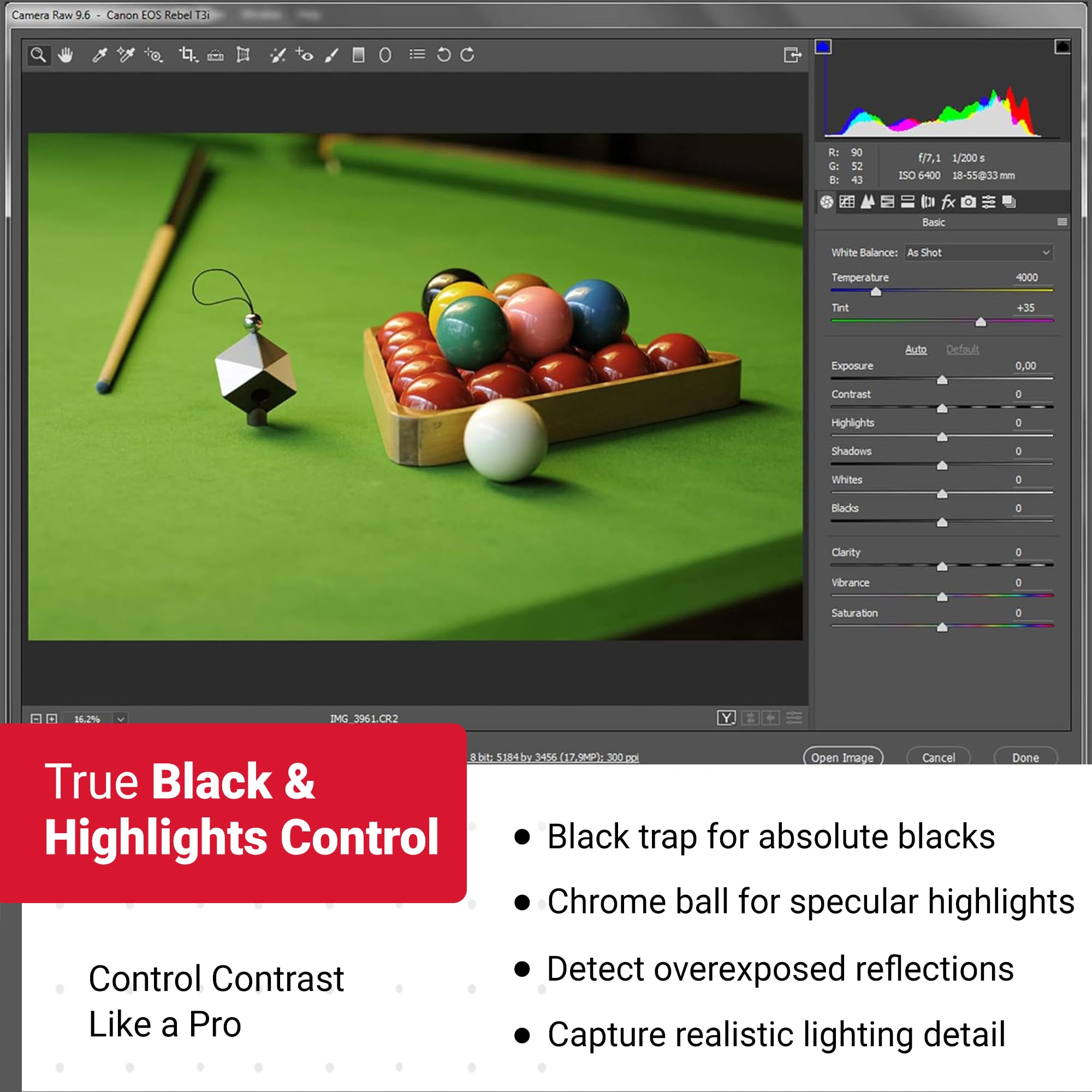This screenshot has width=1092, height=1092.
Task: Select the Red Eye Removal tool
Action: coord(304,55)
